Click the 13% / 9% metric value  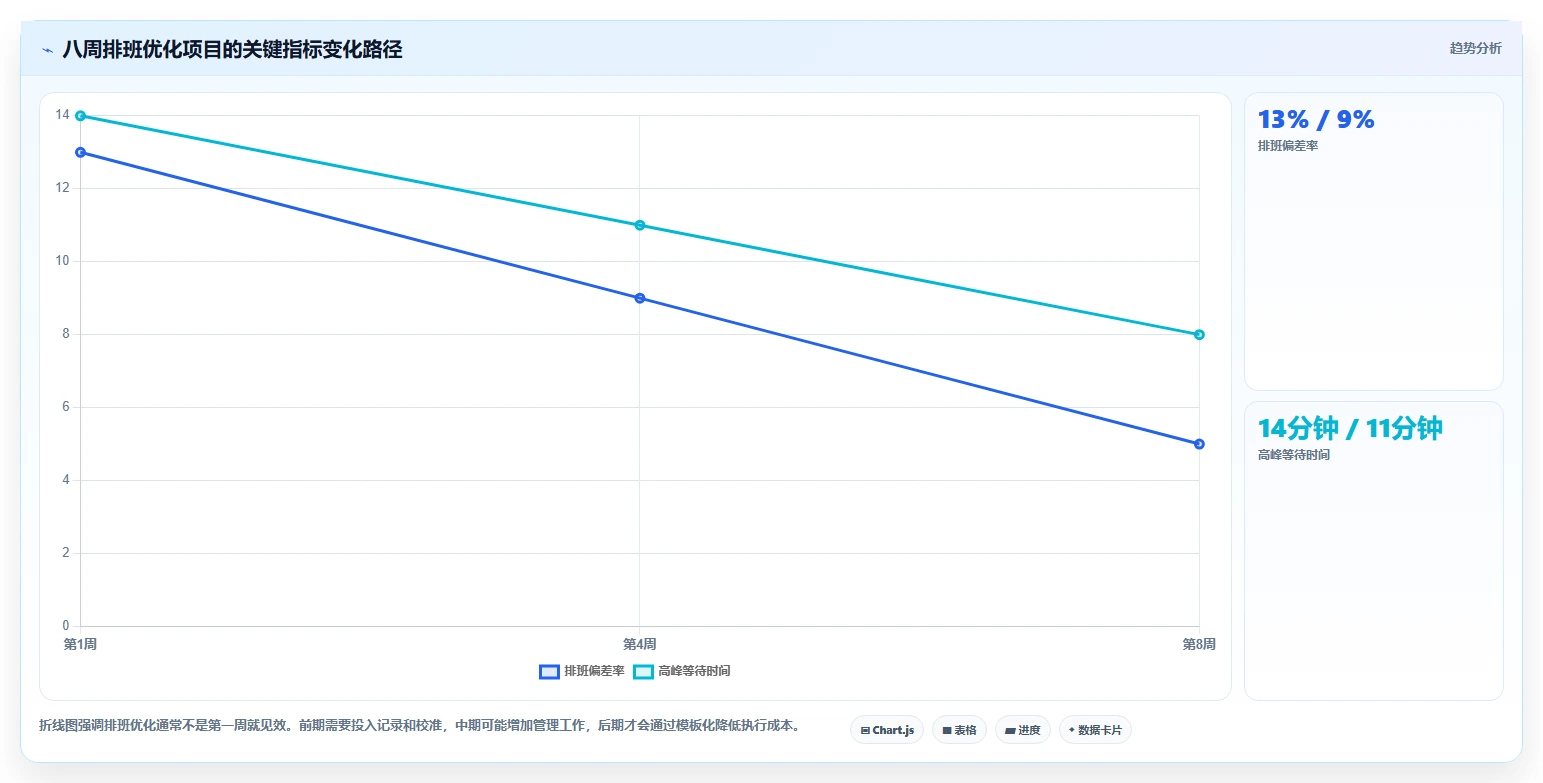(1316, 120)
